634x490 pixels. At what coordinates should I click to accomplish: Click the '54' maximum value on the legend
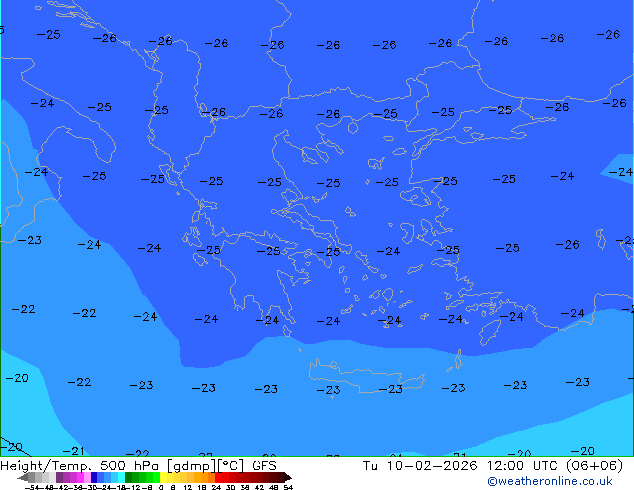point(288,487)
